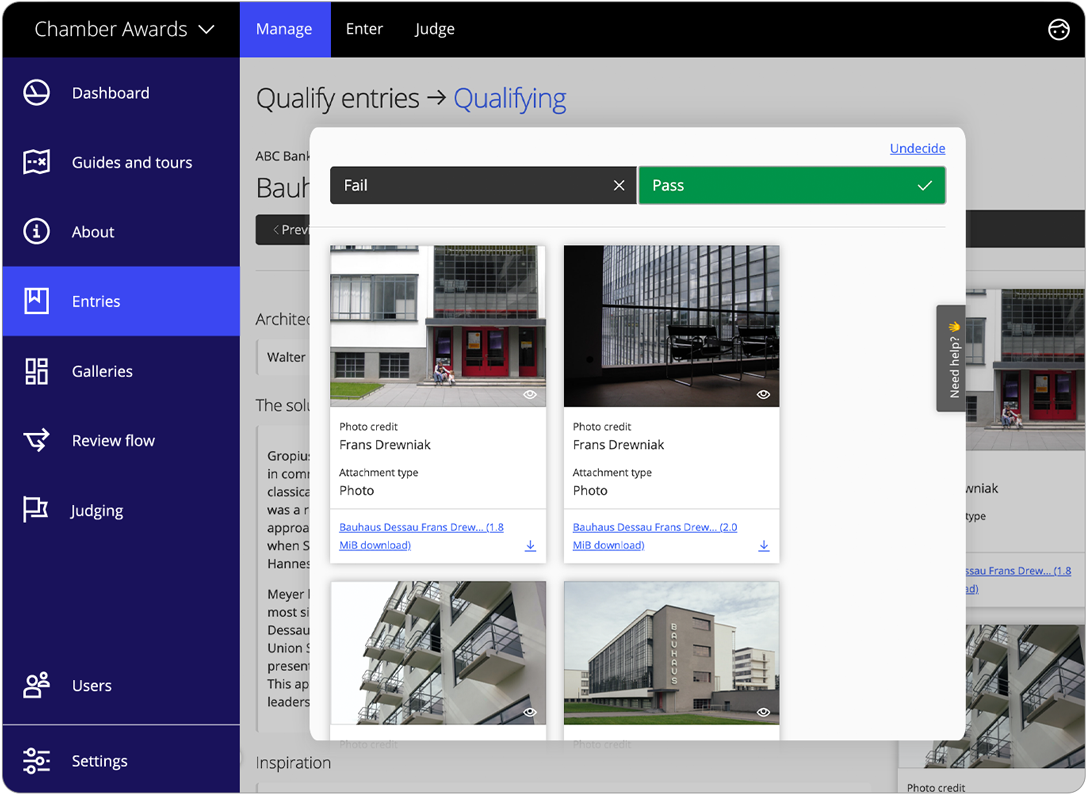This screenshot has height=797, width=1086.
Task: Switch to the Judge tab
Action: point(434,29)
